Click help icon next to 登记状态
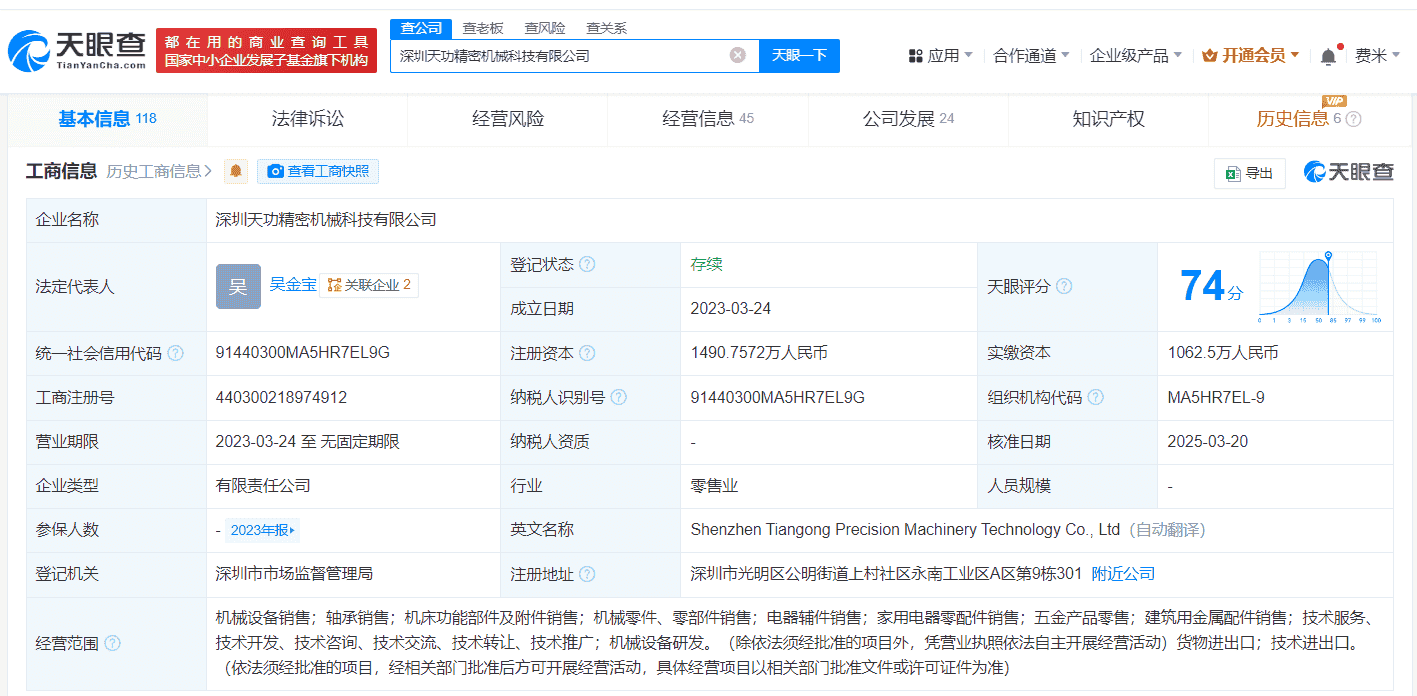 click(x=587, y=265)
